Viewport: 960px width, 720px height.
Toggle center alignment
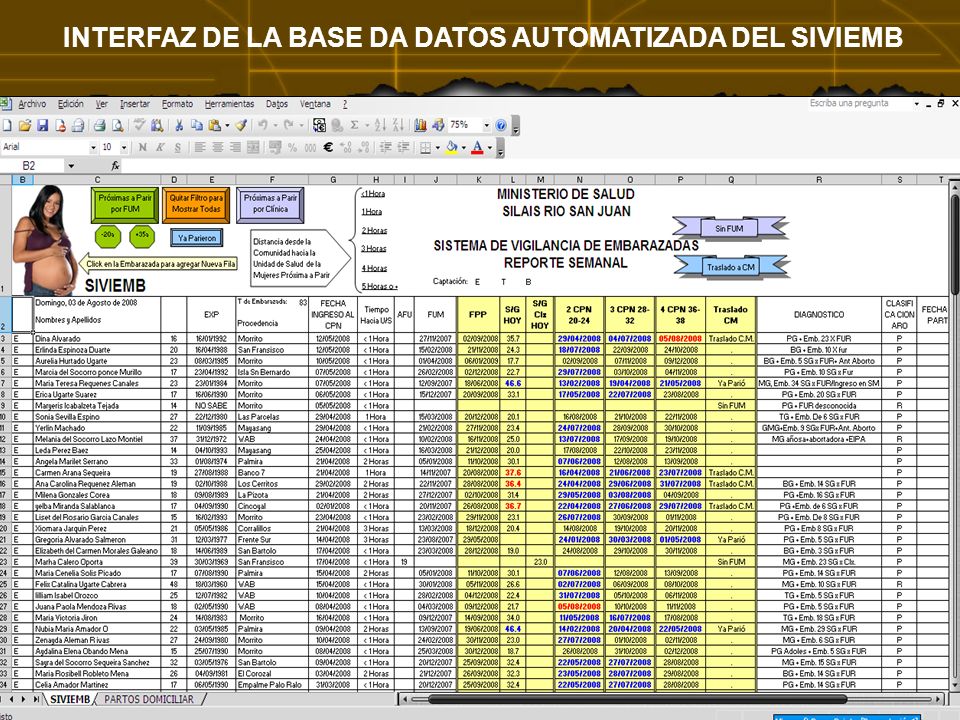tap(217, 148)
